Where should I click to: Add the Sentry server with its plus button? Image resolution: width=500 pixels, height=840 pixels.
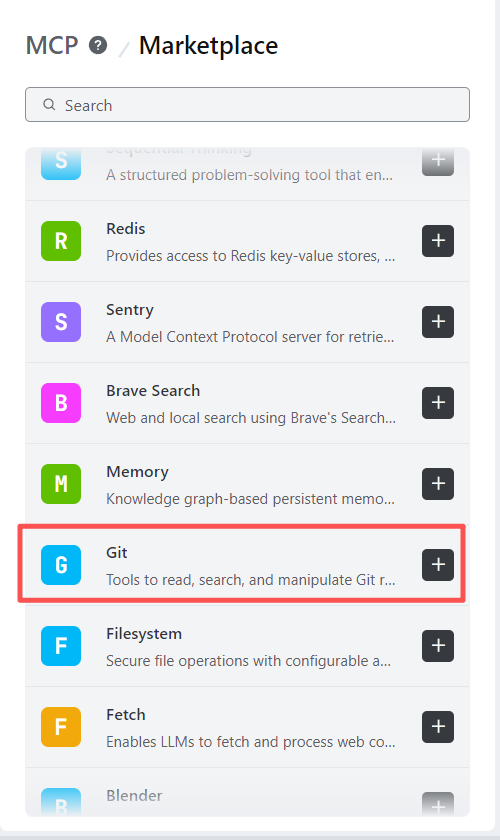[438, 322]
